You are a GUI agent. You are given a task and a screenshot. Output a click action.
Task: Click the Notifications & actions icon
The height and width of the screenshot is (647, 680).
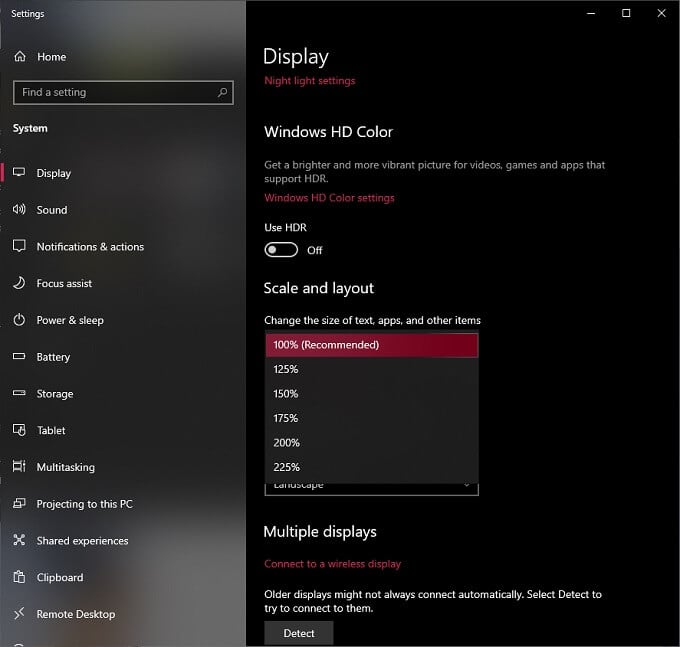(19, 246)
